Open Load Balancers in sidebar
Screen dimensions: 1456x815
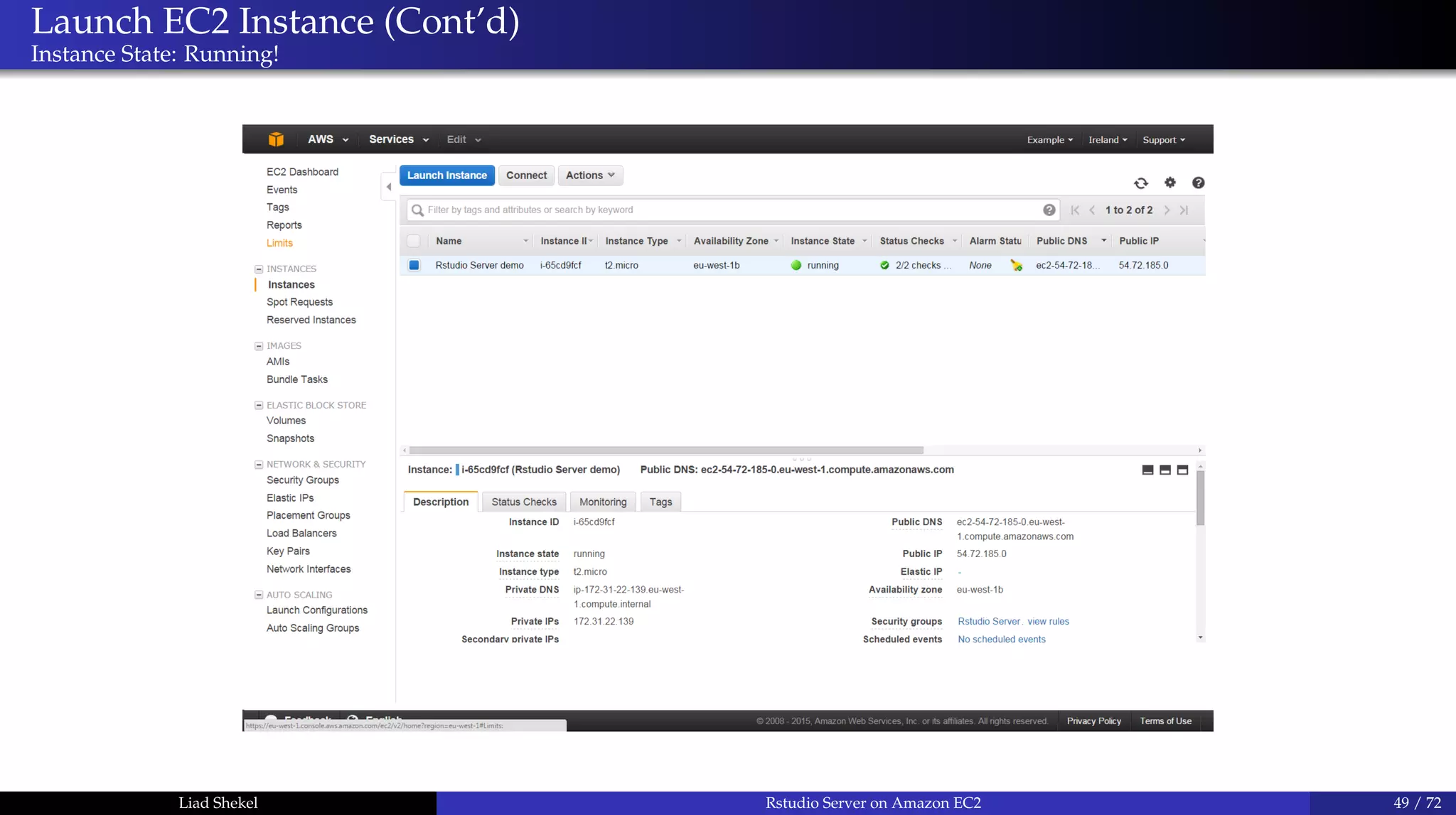tap(301, 534)
